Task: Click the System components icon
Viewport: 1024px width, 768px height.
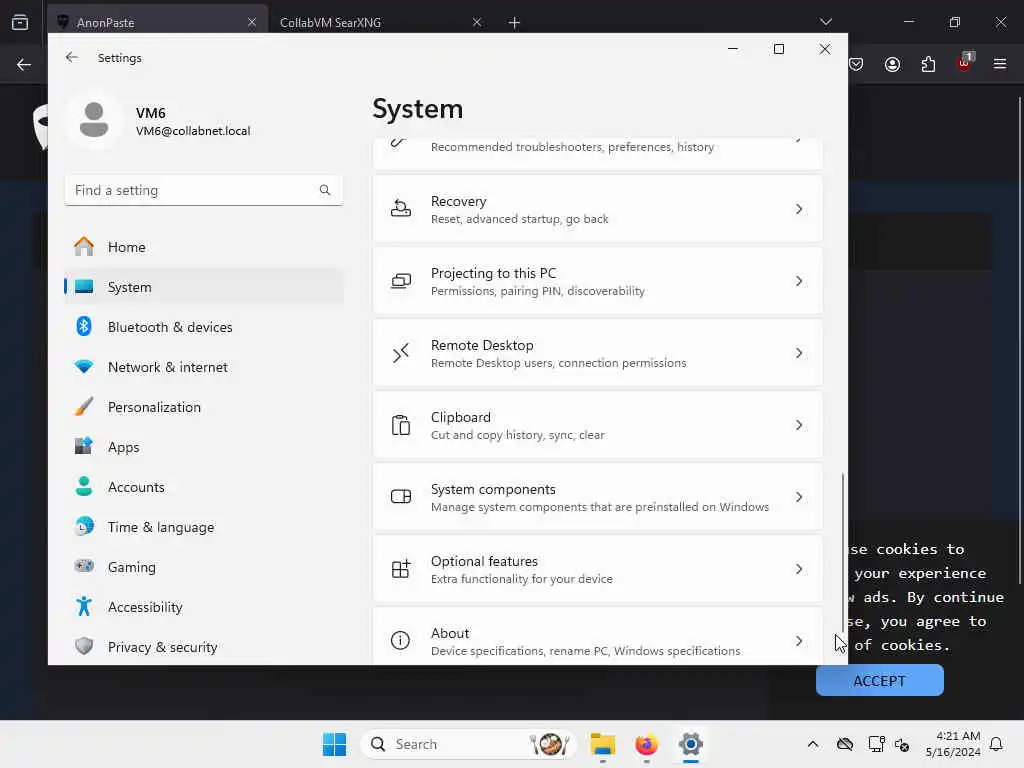Action: 400,497
